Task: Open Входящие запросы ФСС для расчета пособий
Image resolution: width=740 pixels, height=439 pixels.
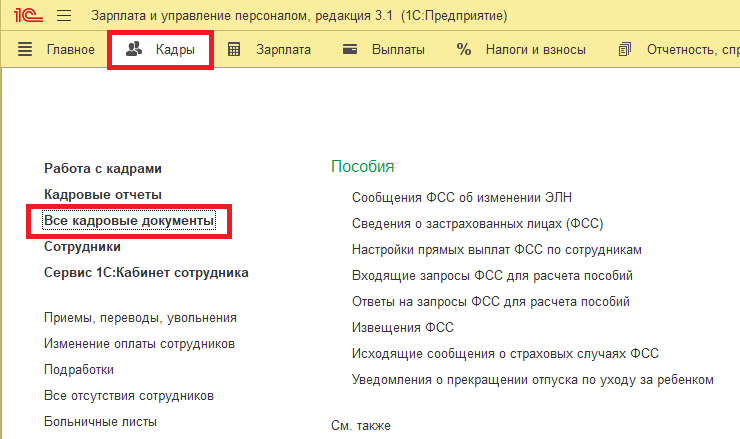Action: coord(492,275)
